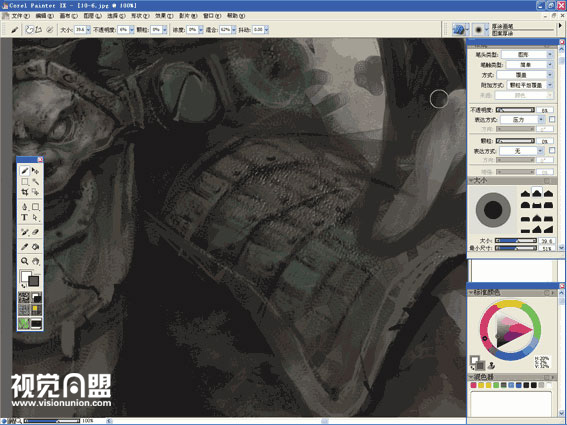
Task: Select the Text tool
Action: click(x=25, y=218)
